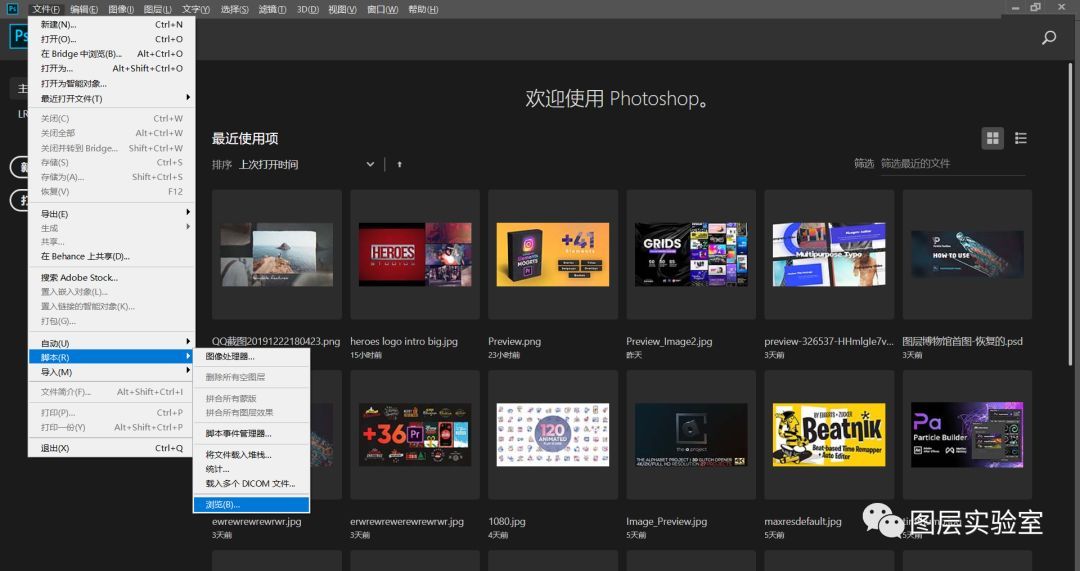Click the search magnifier icon

click(x=1049, y=38)
